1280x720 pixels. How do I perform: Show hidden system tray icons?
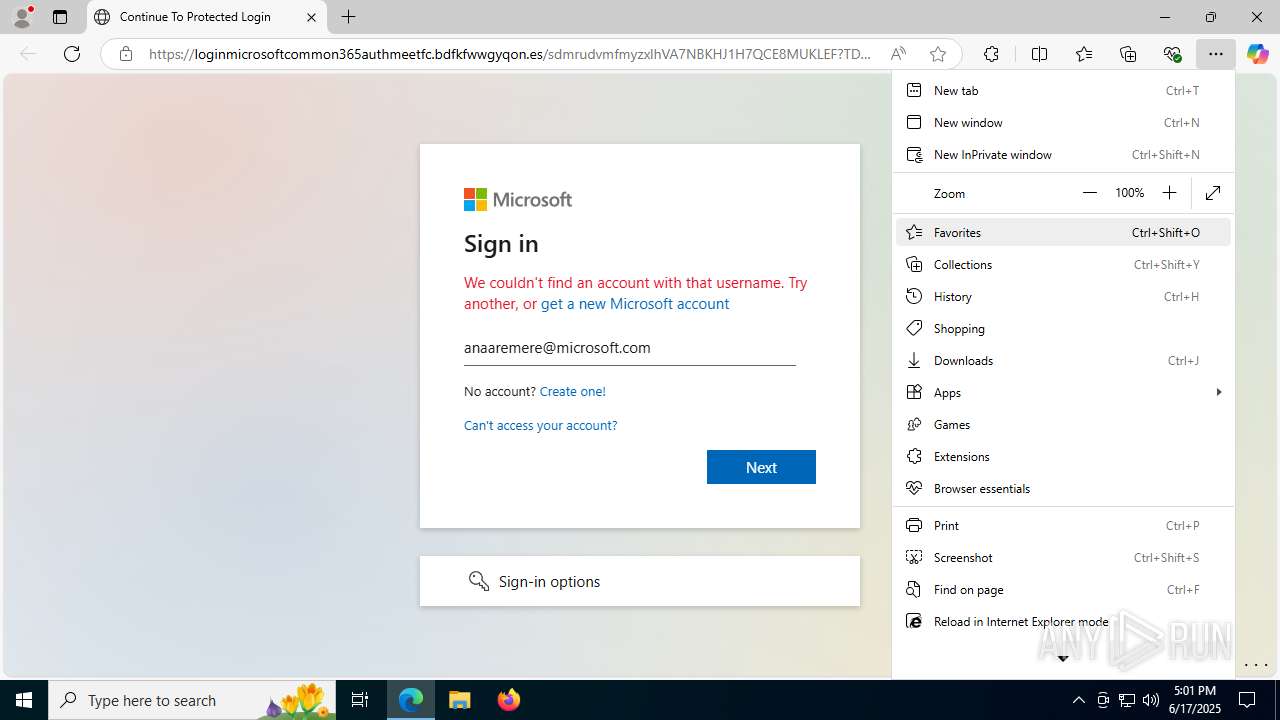click(x=1078, y=700)
